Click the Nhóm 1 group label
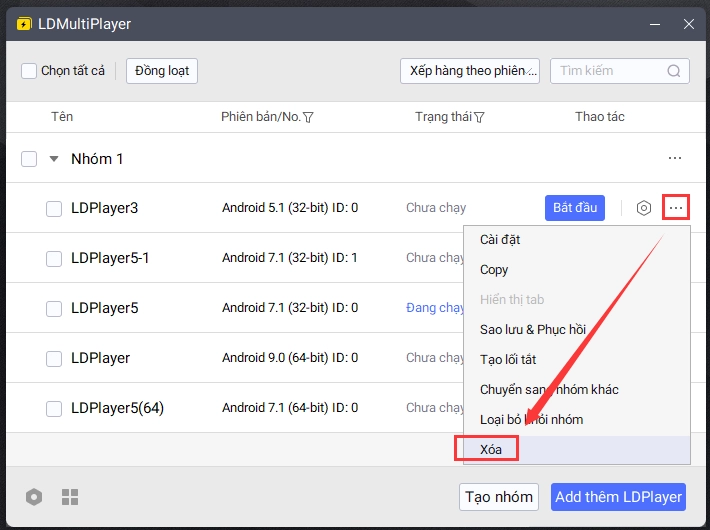This screenshot has width=710, height=530. point(97,159)
